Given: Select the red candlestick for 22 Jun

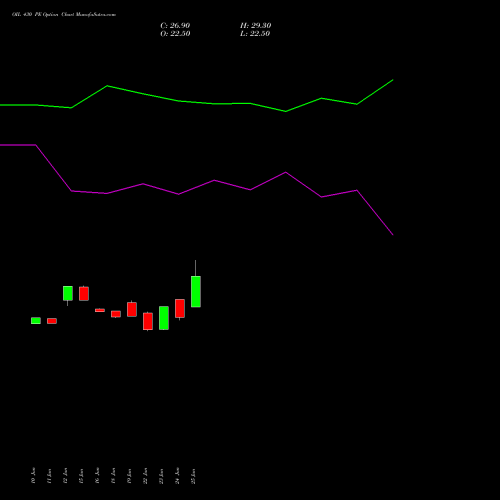Looking at the screenshot, I should (x=148, y=321).
